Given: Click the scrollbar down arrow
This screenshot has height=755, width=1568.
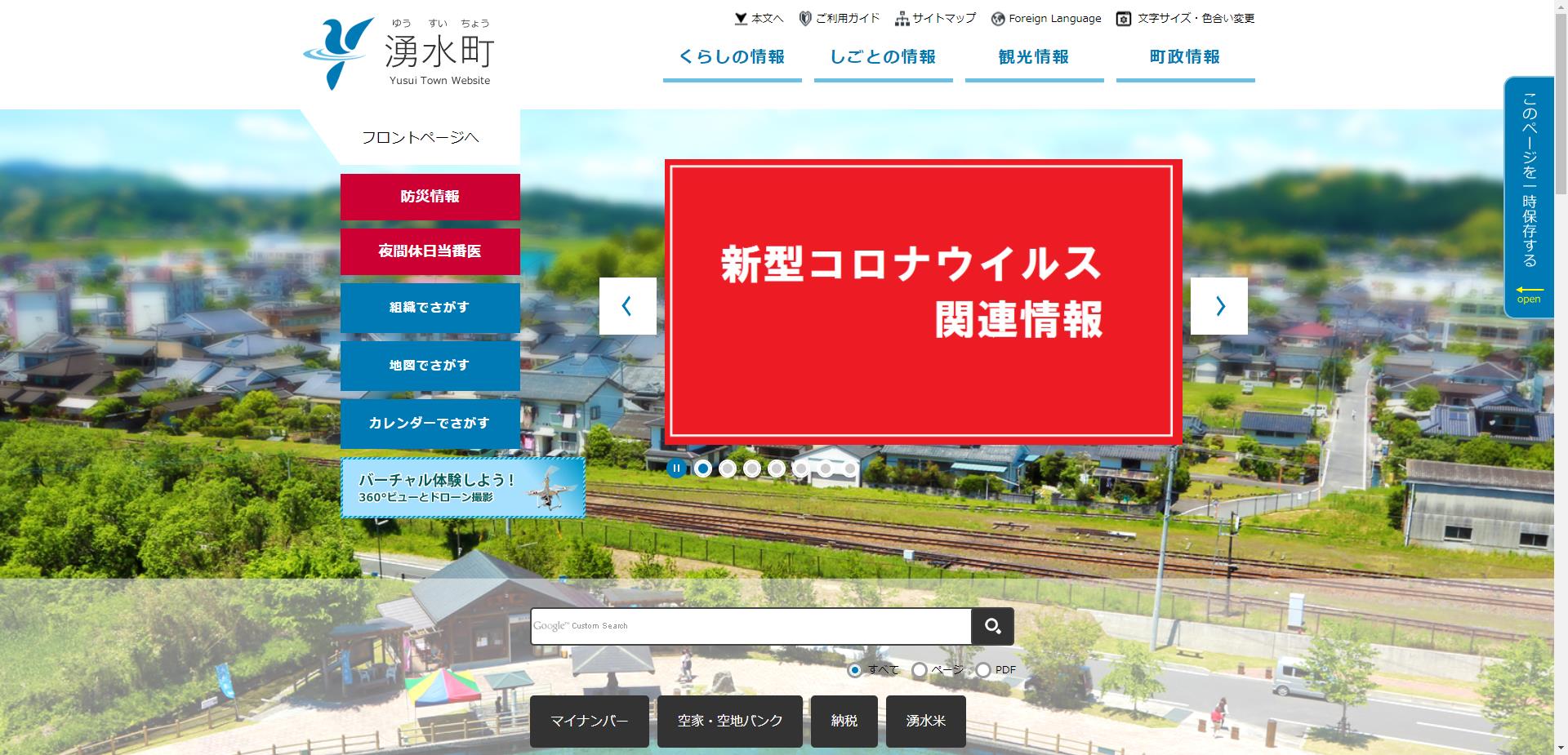Looking at the screenshot, I should tap(1559, 748).
